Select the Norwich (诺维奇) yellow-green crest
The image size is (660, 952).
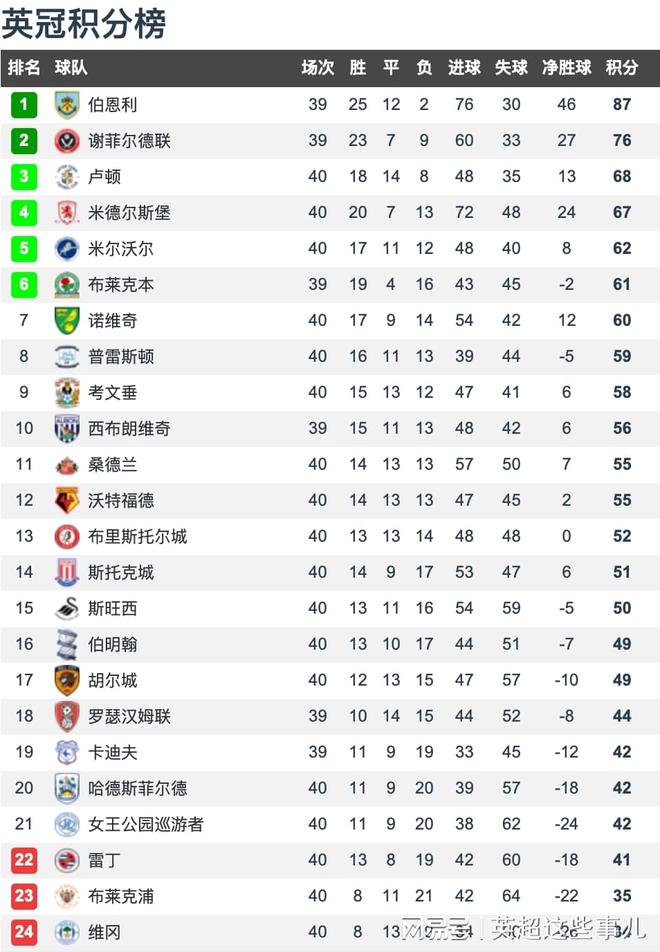67,321
